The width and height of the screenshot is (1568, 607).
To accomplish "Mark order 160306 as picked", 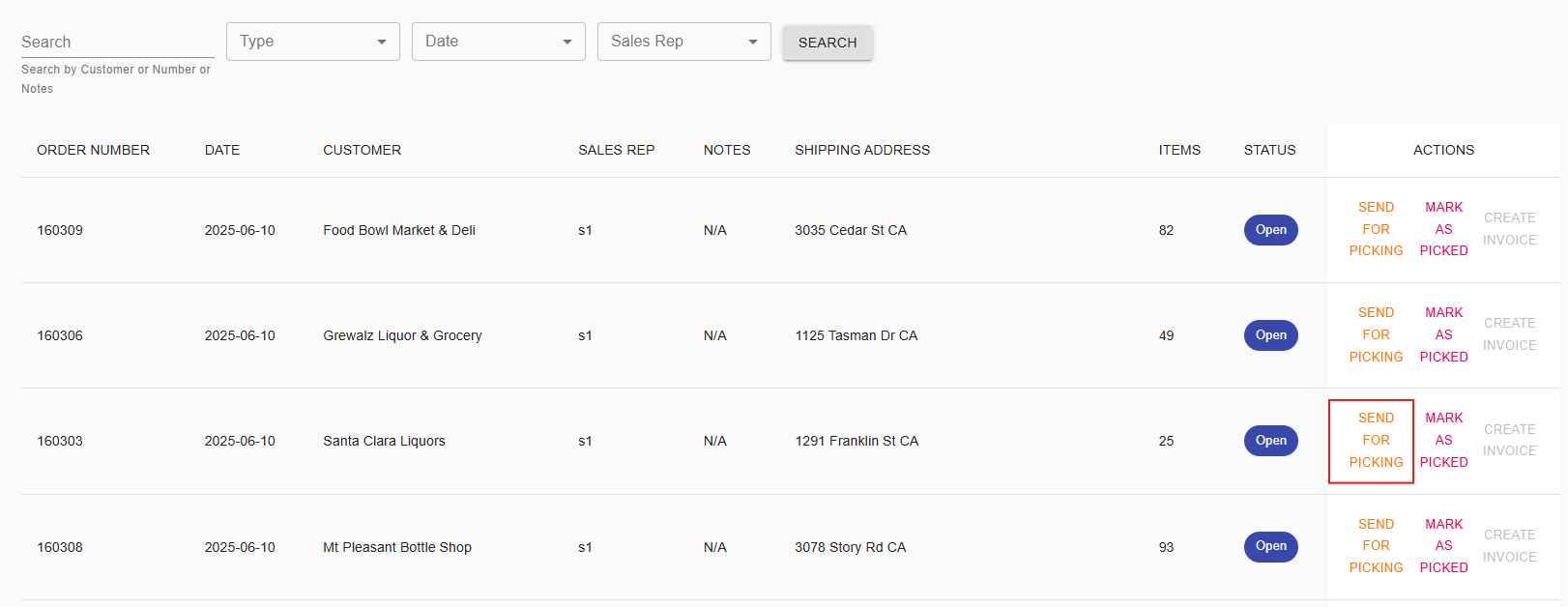I will coord(1443,334).
